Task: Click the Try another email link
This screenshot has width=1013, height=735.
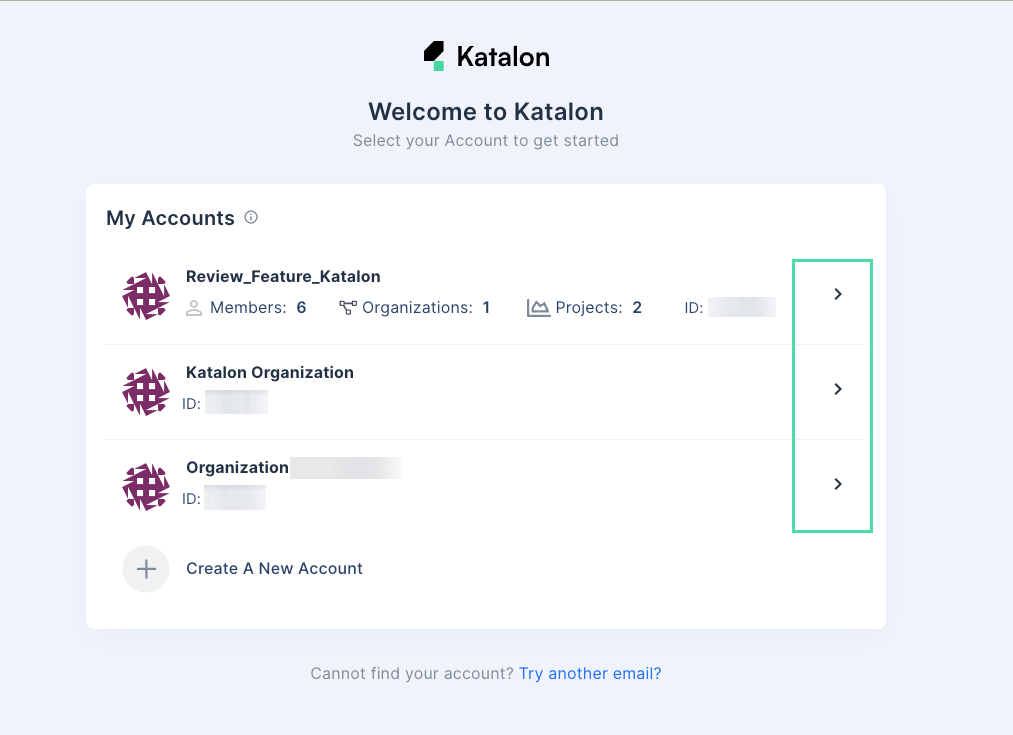Action: point(589,673)
